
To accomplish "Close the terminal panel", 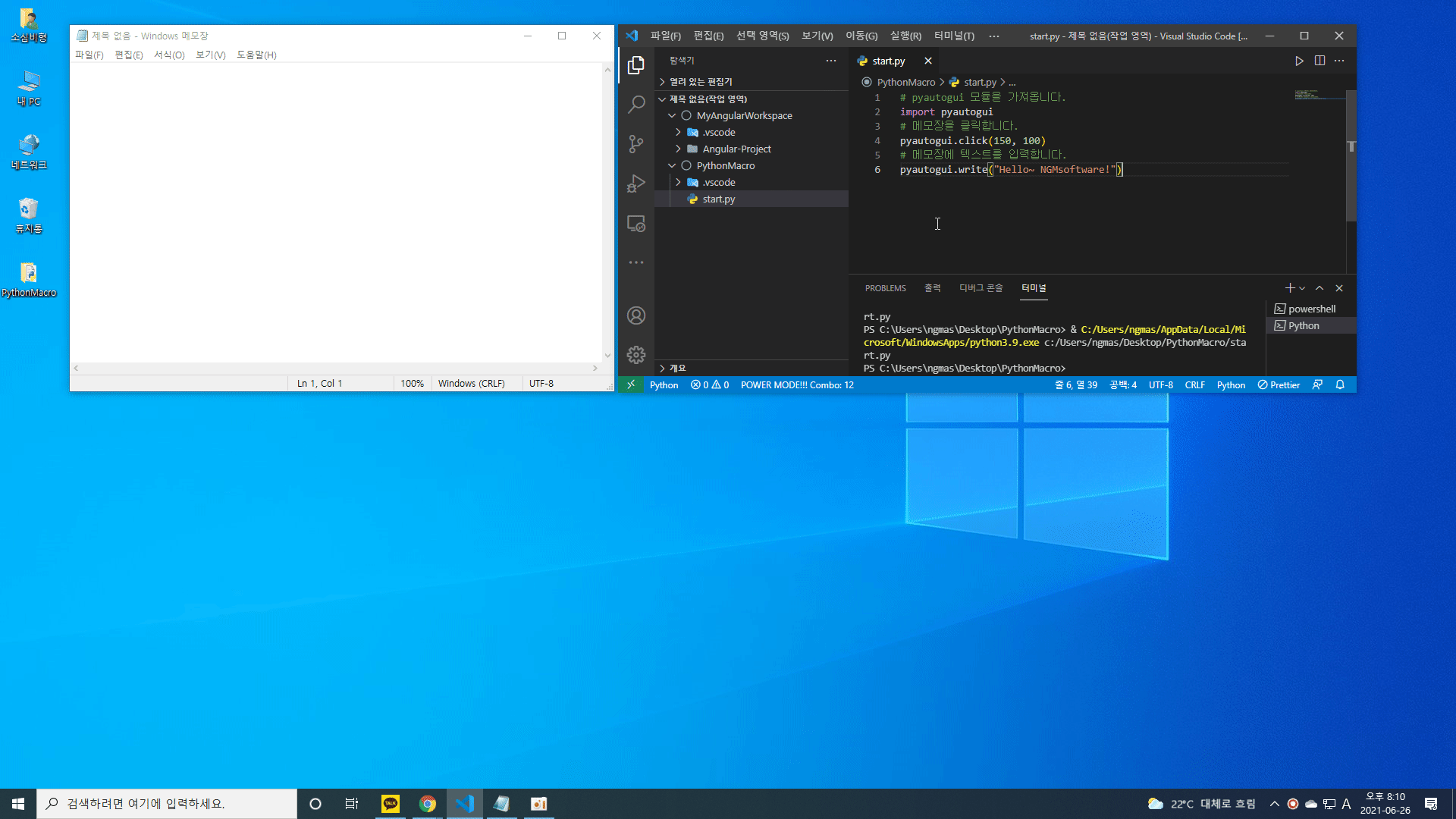I will (1339, 288).
